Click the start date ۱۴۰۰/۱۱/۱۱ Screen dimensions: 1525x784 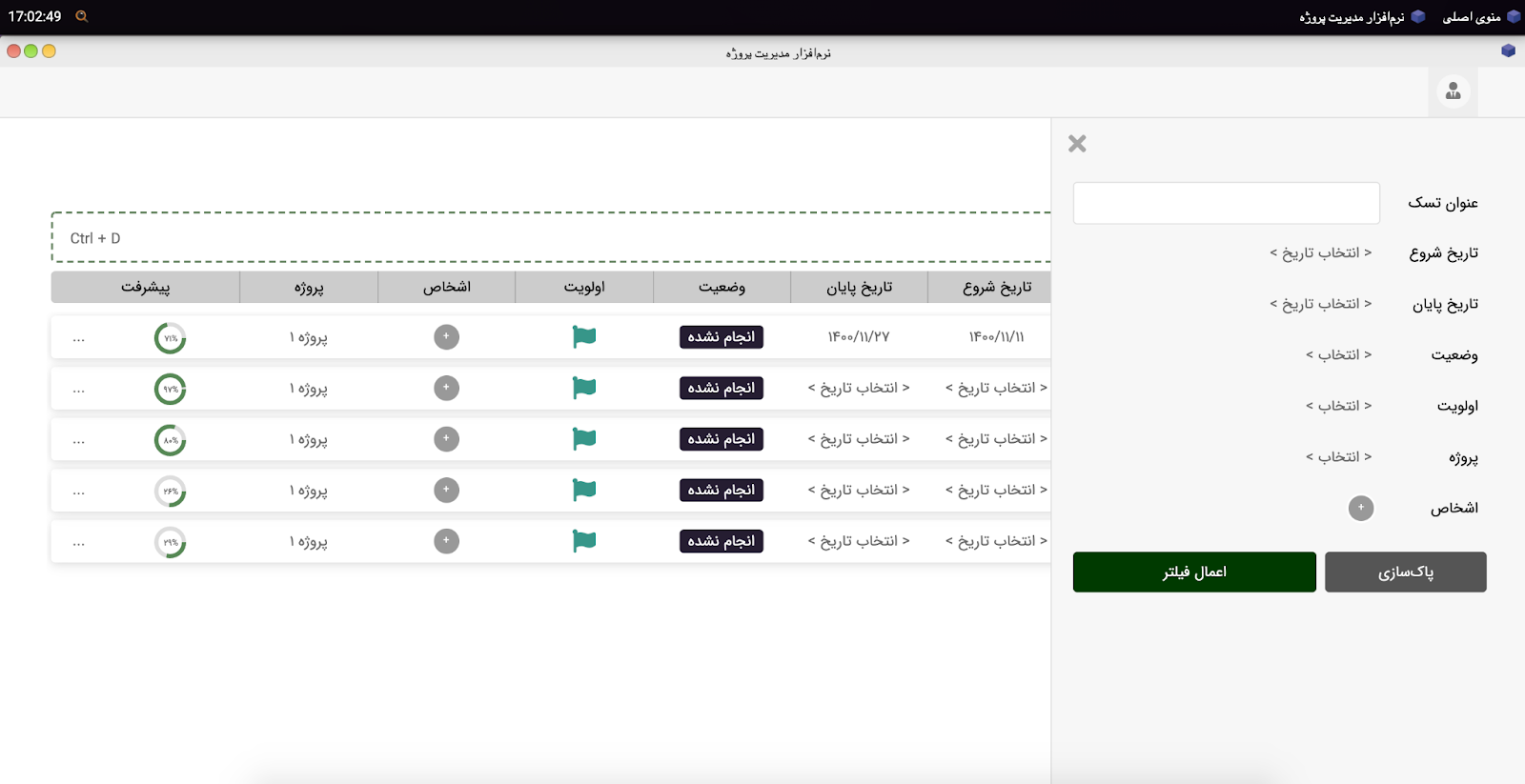pos(997,337)
